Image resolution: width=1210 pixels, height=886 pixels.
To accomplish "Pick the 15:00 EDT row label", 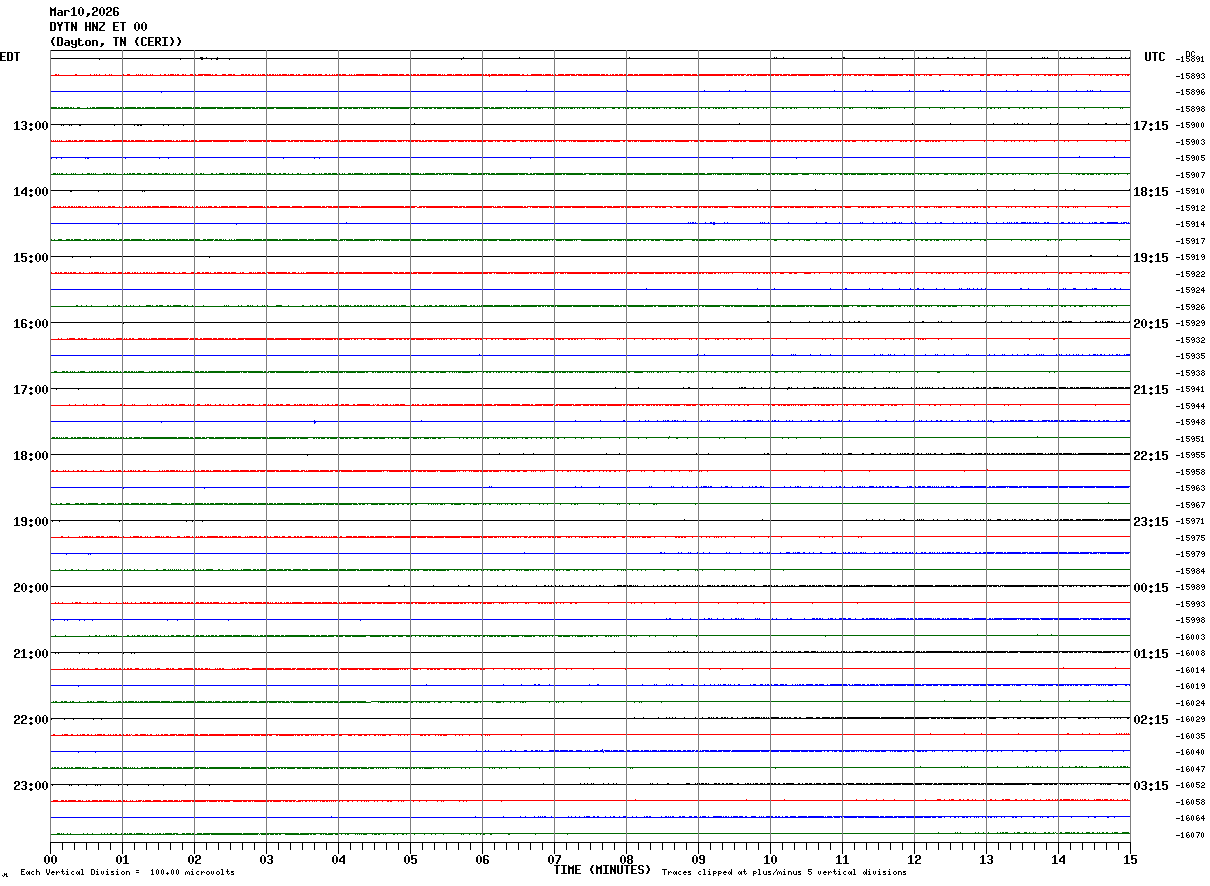I will tap(31, 258).
